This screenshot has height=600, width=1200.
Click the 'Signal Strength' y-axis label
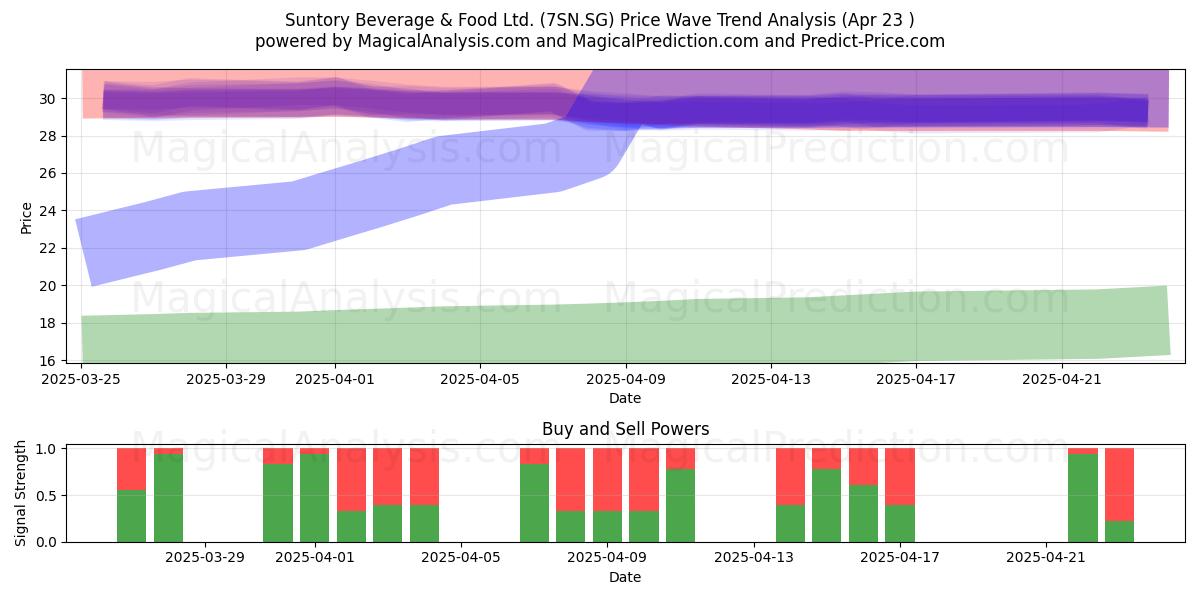click(22, 495)
